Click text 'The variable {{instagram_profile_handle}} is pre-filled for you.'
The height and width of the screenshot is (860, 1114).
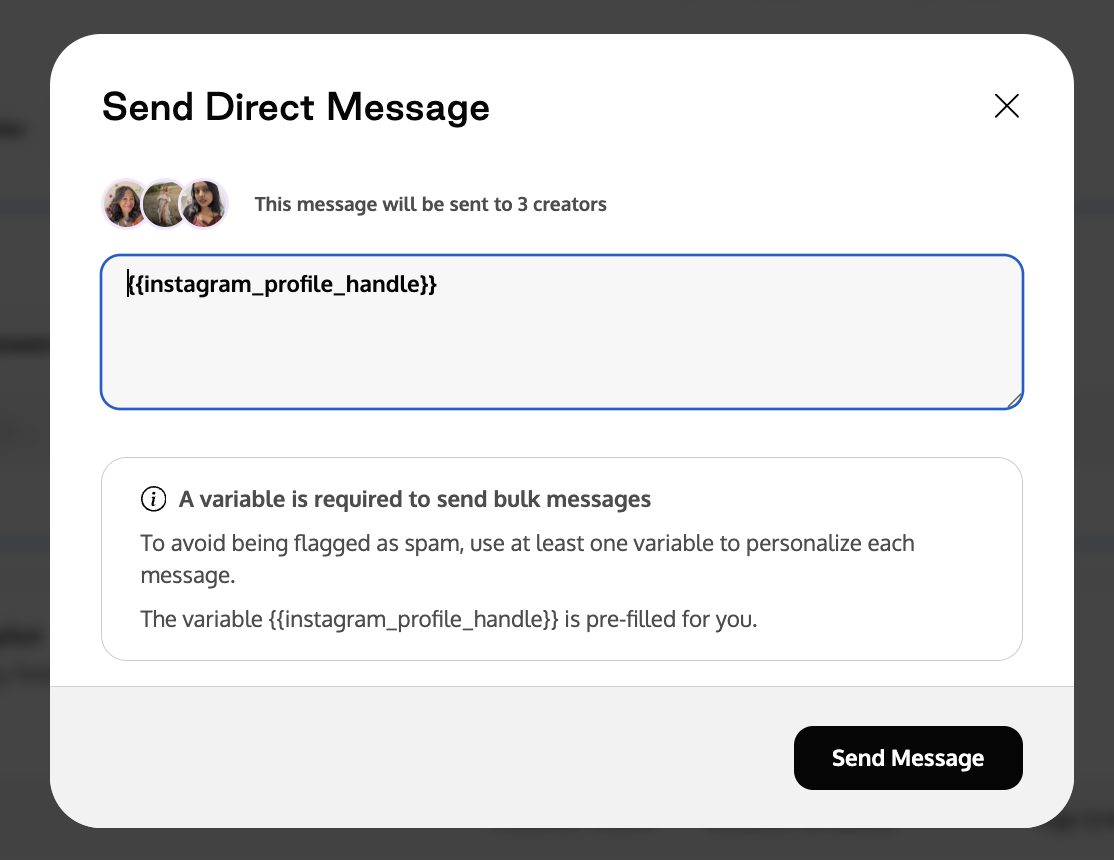(448, 619)
